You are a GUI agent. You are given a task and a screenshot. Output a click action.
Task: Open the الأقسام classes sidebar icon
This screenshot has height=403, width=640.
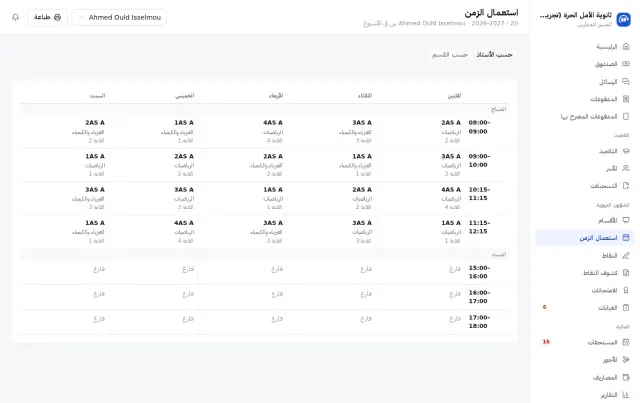tap(626, 220)
